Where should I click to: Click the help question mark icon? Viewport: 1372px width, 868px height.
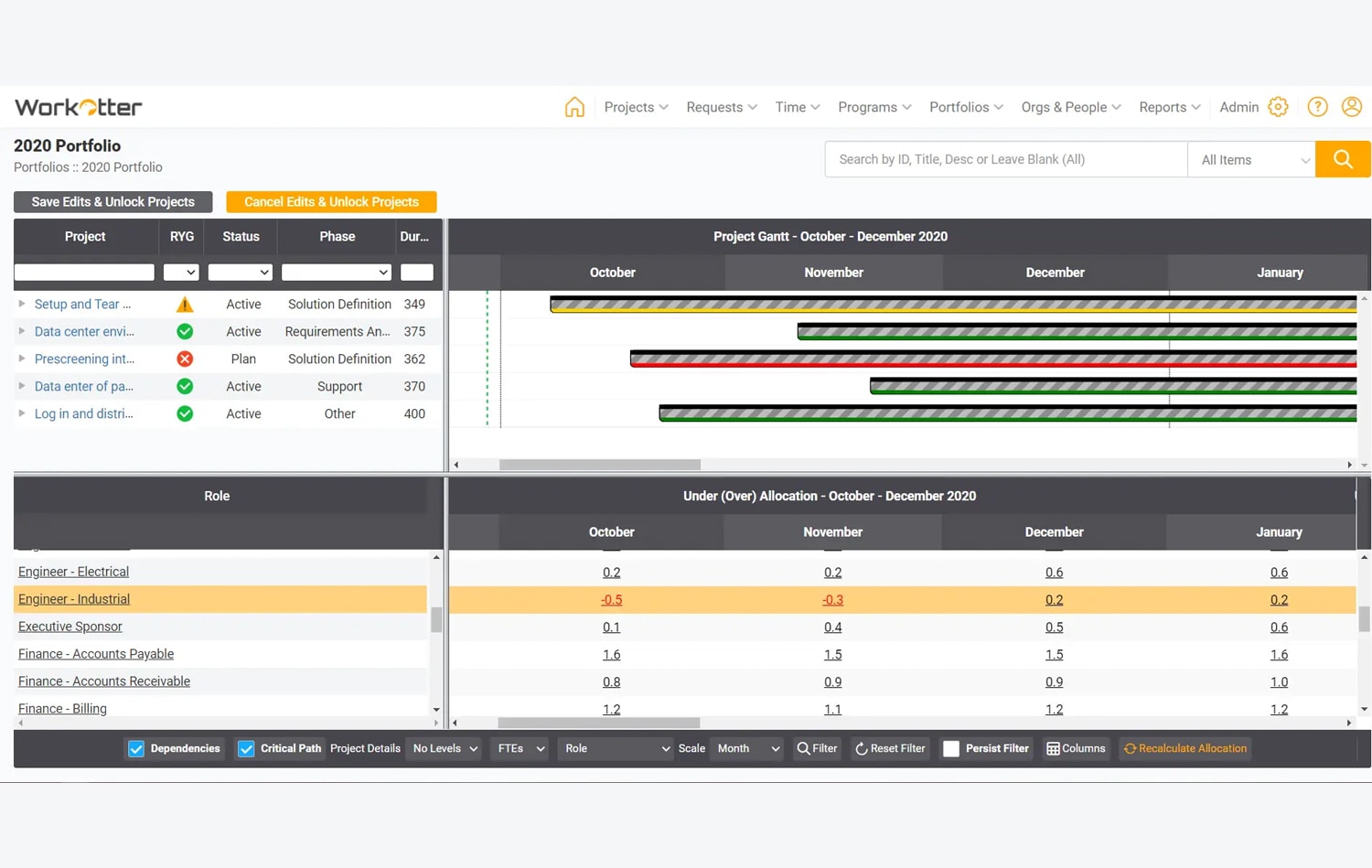[x=1317, y=107]
